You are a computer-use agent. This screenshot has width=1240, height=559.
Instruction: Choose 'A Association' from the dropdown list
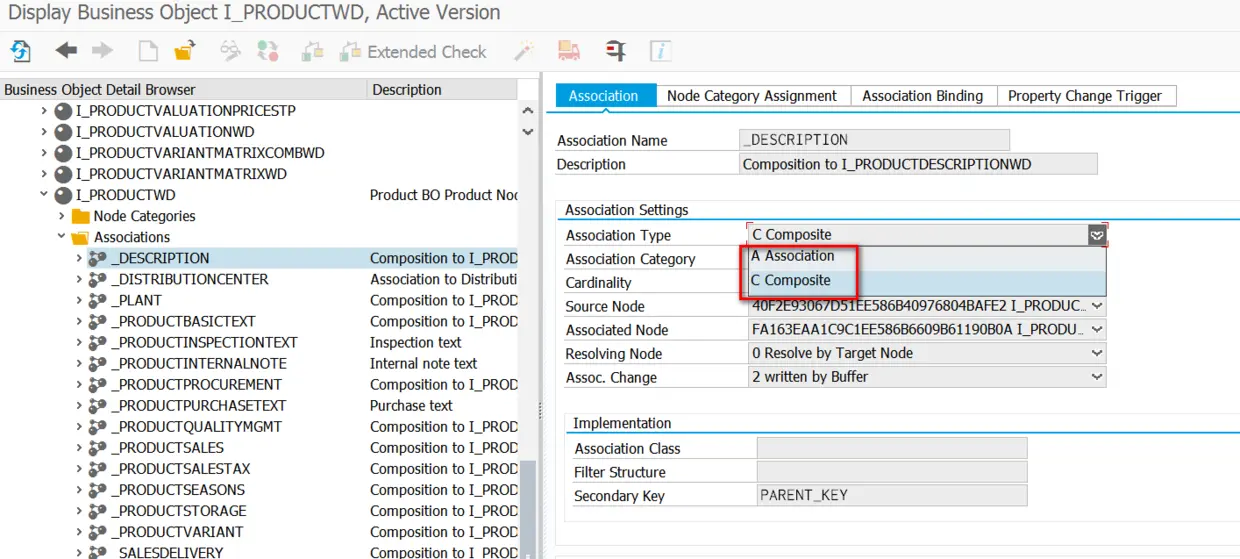927,256
